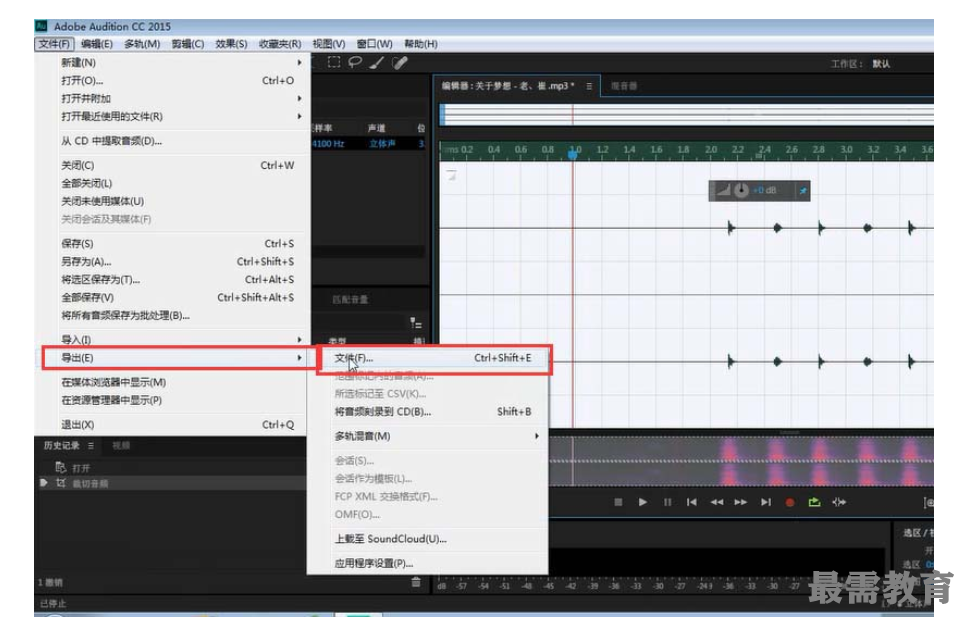This screenshot has height=627, width=960.
Task: Toggle the green Loop Playback button
Action: point(814,502)
